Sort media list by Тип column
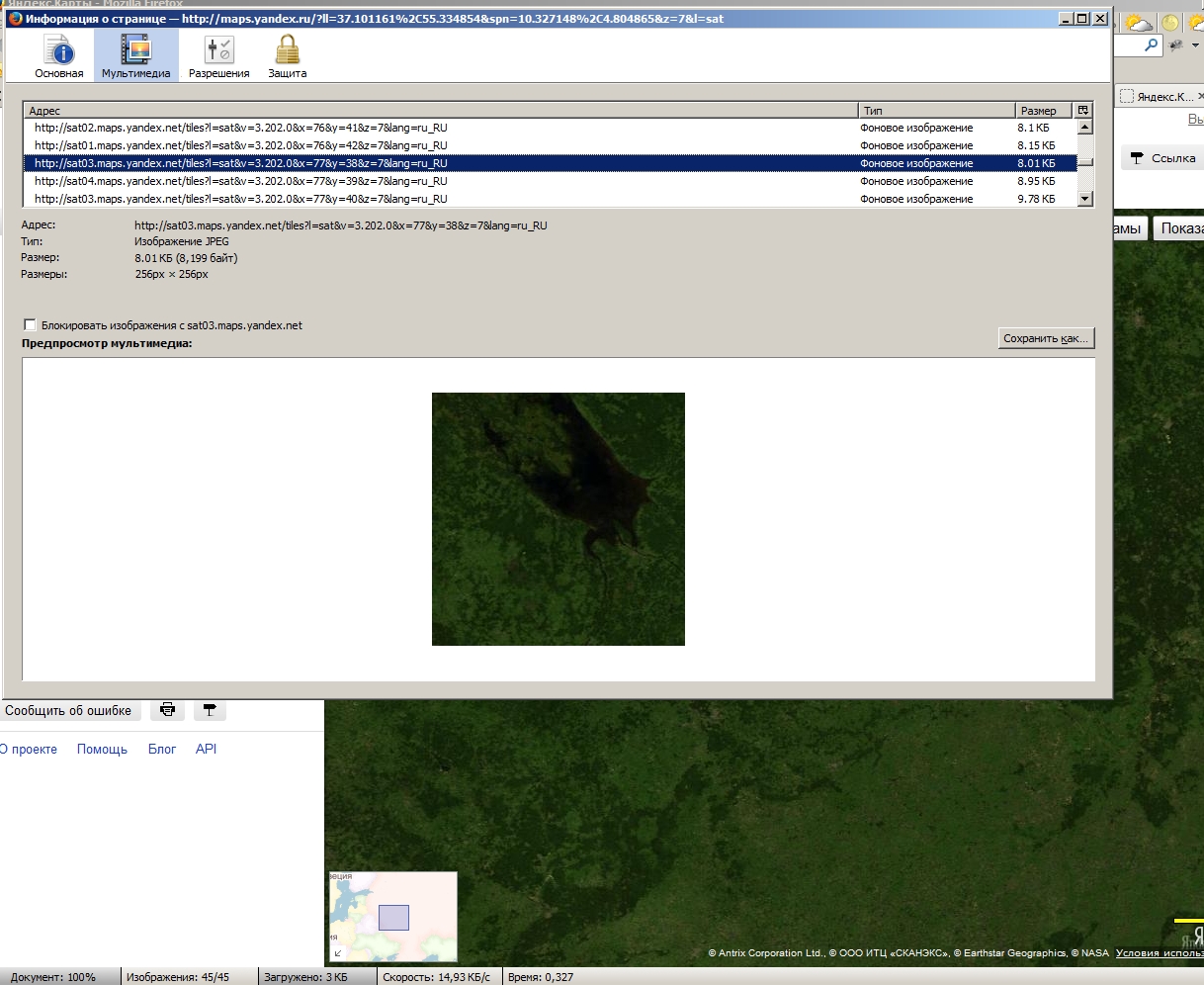1204x985 pixels. pos(934,111)
